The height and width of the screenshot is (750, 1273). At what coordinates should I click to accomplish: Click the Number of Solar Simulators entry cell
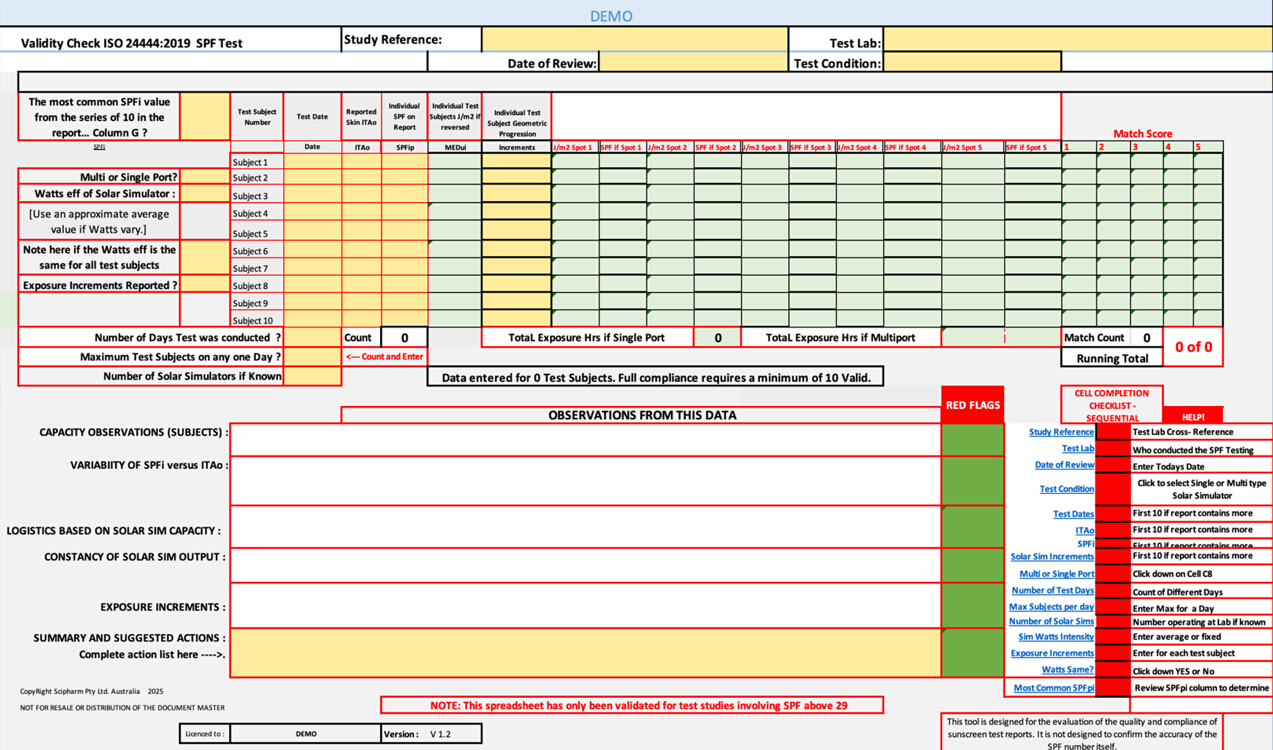coord(312,376)
